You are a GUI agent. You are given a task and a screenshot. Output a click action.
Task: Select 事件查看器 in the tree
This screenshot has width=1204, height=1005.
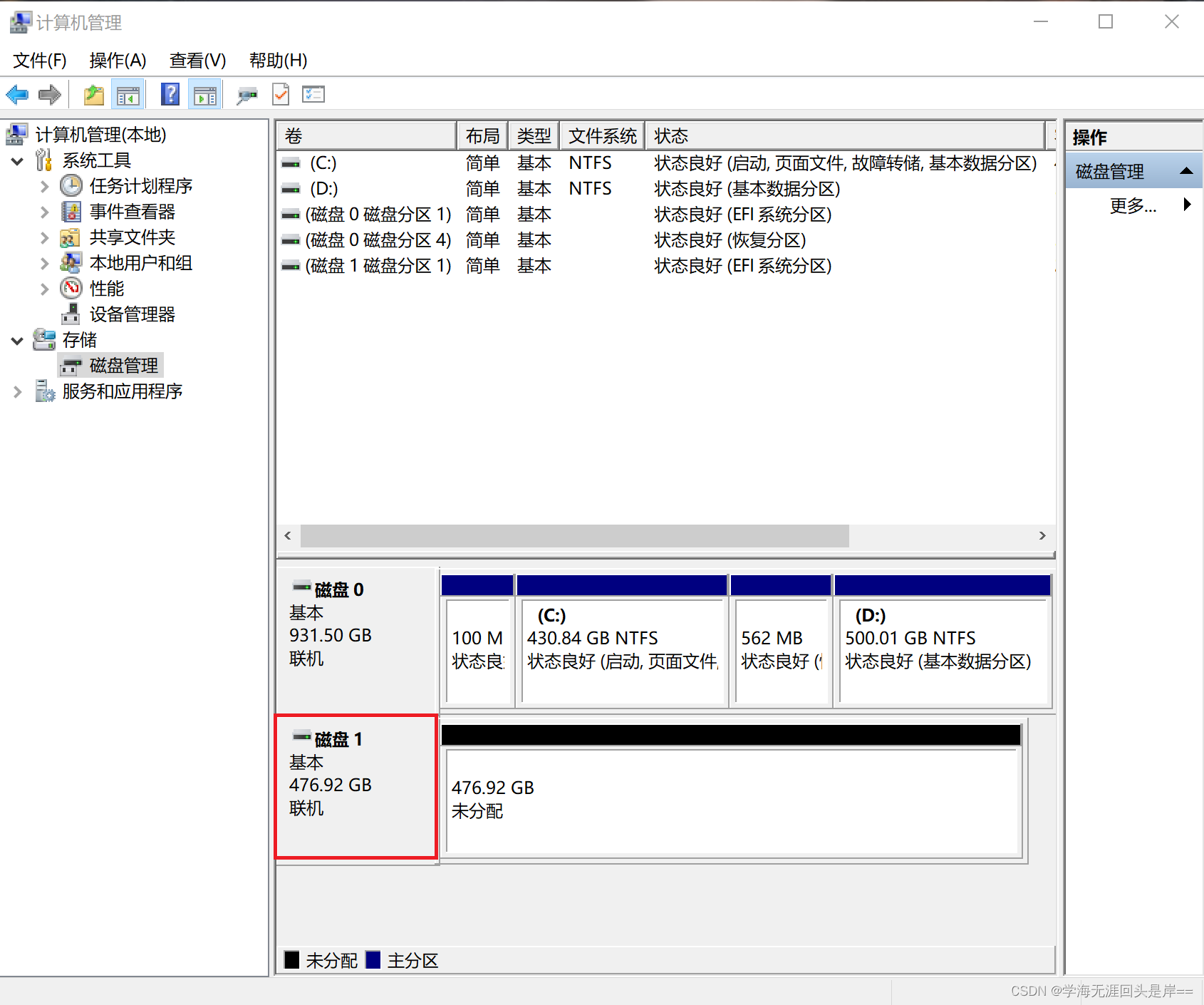tap(133, 212)
